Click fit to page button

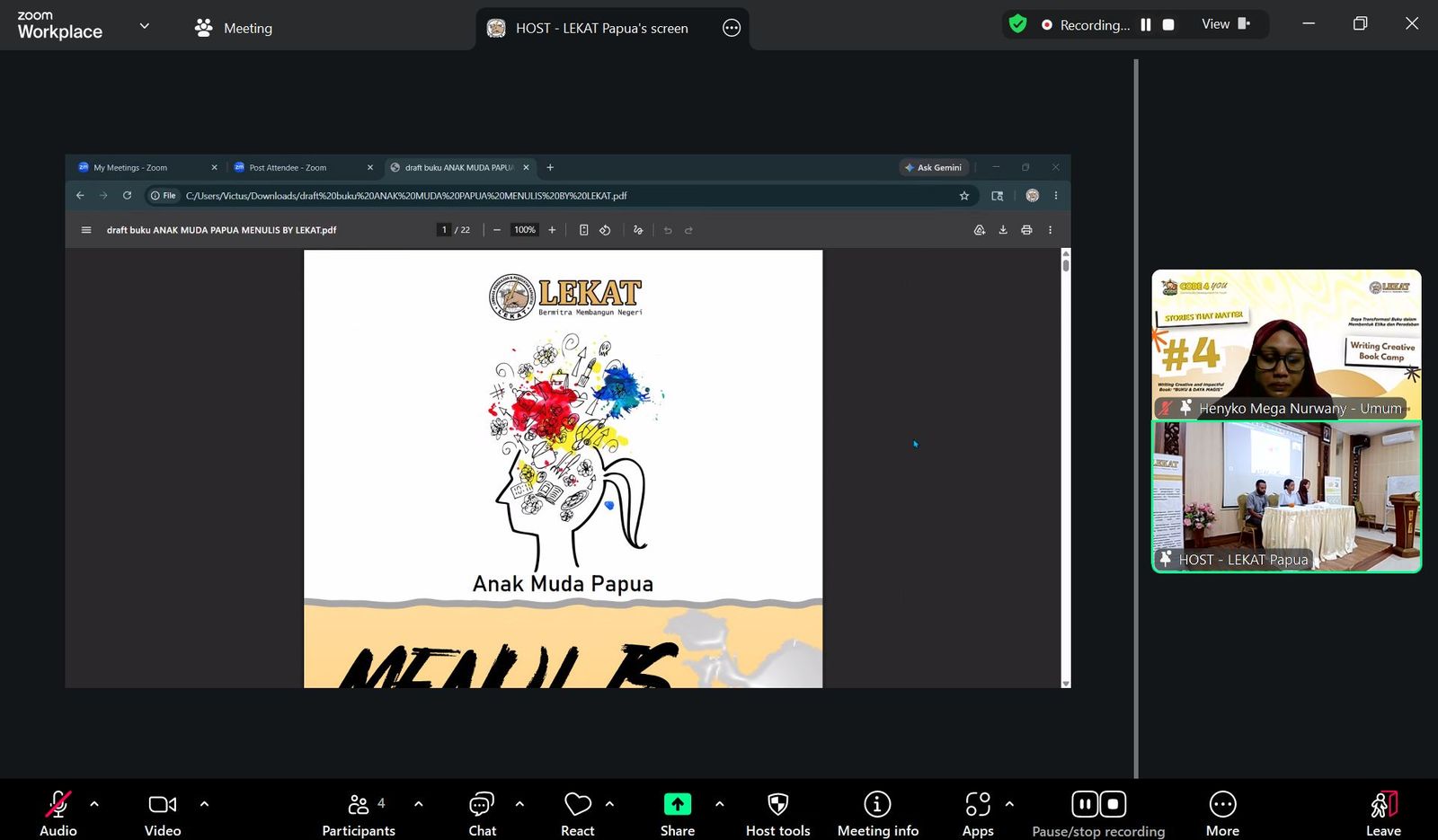583,230
